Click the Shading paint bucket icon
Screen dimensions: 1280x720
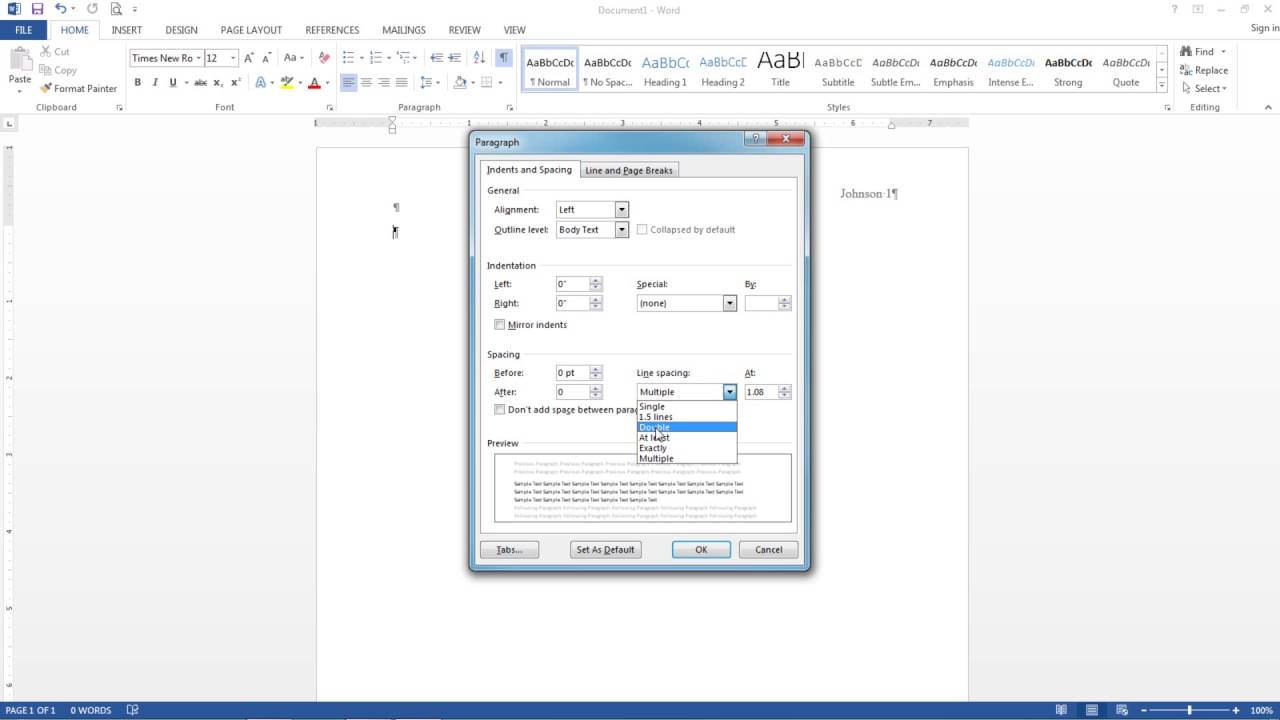(x=460, y=83)
